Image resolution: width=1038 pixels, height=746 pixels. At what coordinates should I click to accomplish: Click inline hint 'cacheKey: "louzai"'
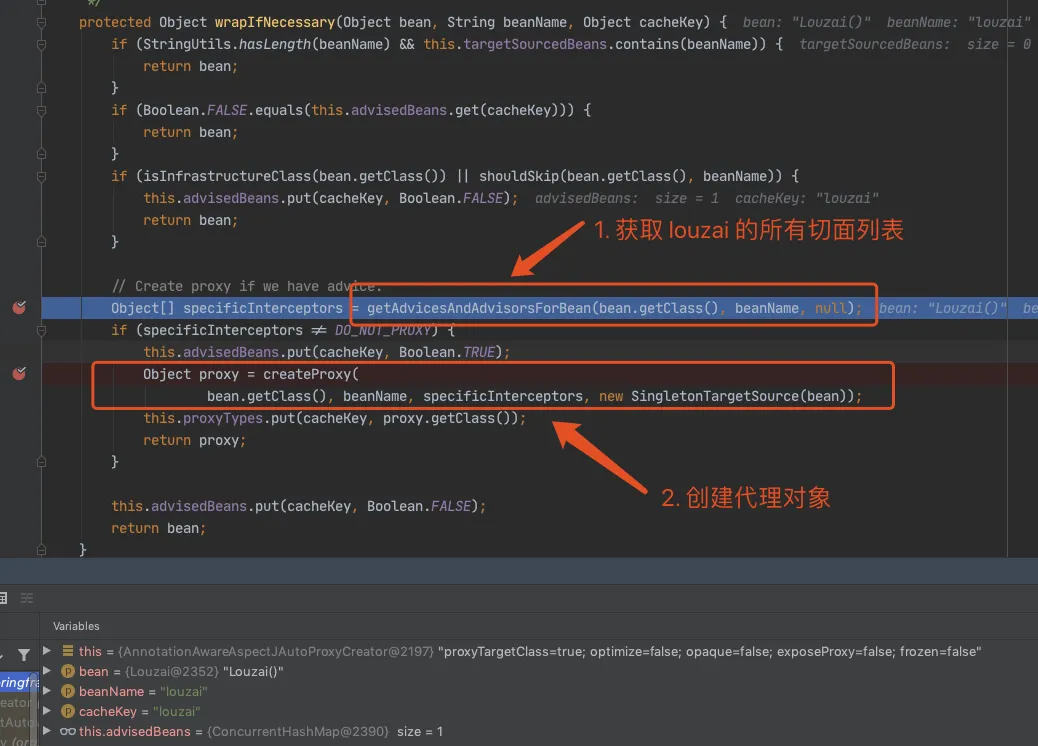(x=807, y=199)
